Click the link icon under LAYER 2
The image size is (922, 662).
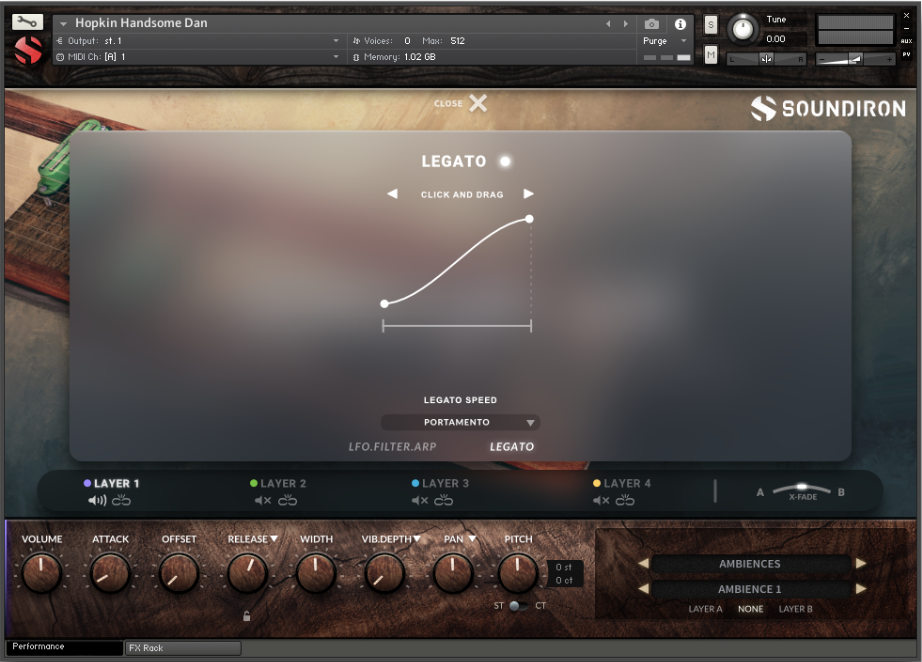tap(288, 500)
